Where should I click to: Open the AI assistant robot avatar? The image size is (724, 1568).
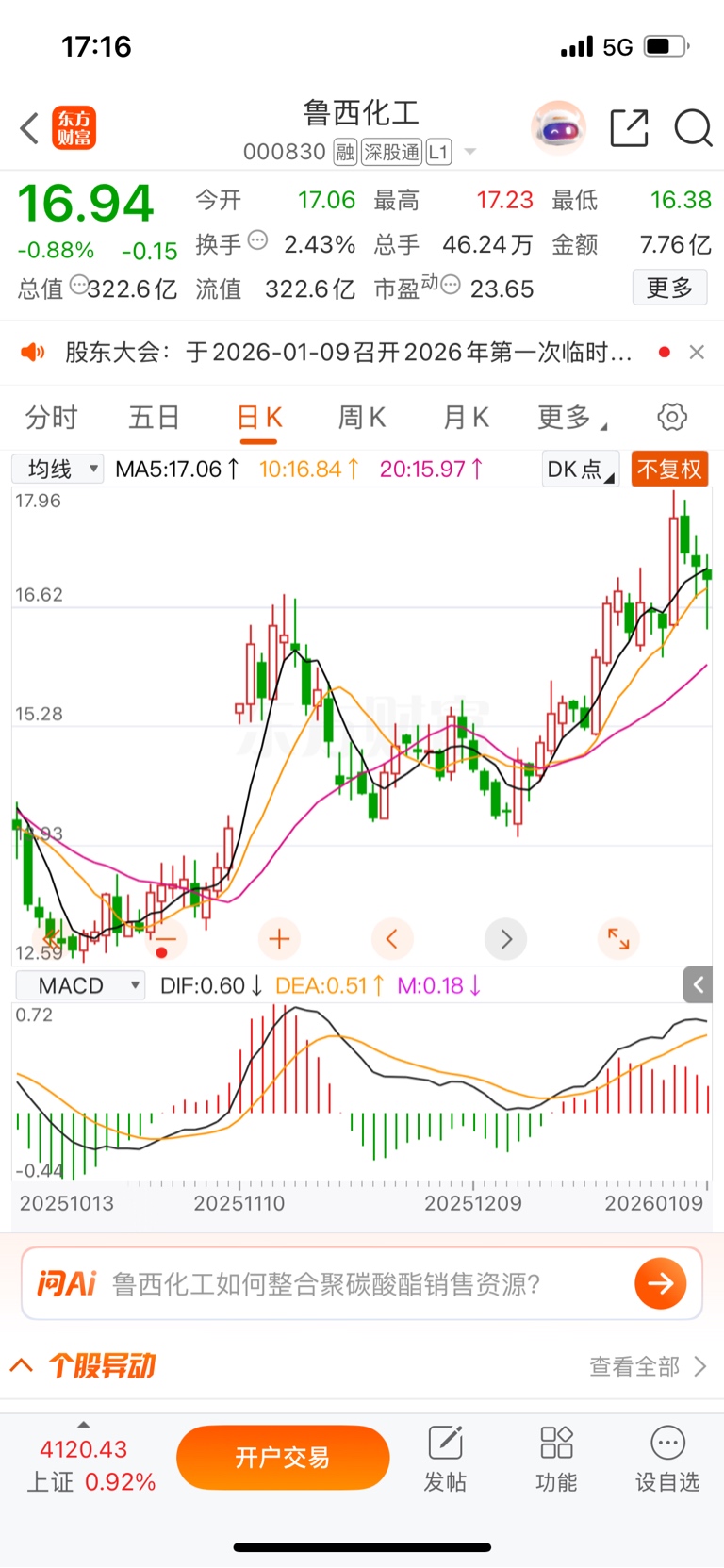(558, 128)
